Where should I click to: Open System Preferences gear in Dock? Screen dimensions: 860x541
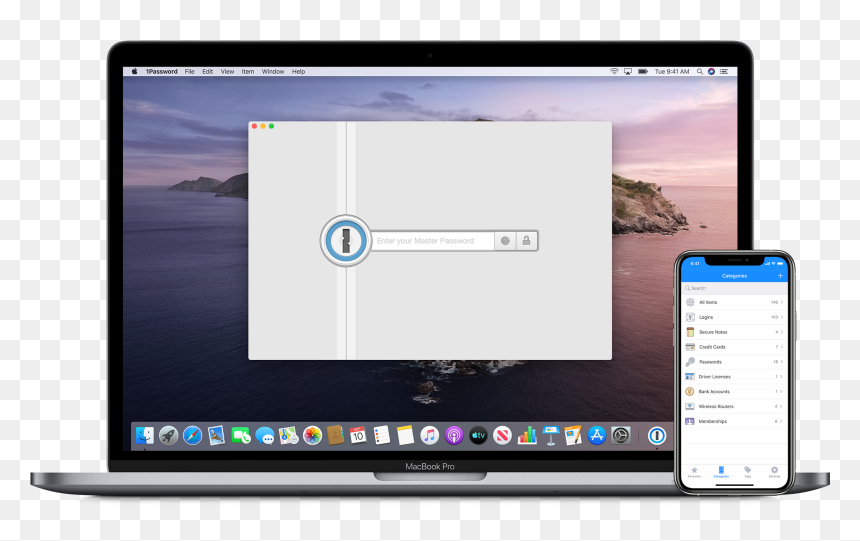click(621, 436)
